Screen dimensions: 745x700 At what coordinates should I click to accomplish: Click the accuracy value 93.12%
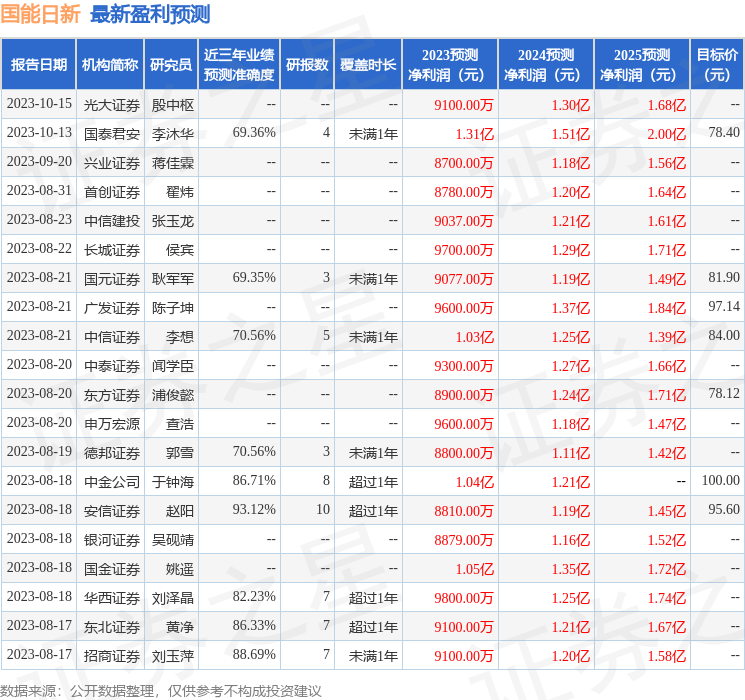[254, 509]
